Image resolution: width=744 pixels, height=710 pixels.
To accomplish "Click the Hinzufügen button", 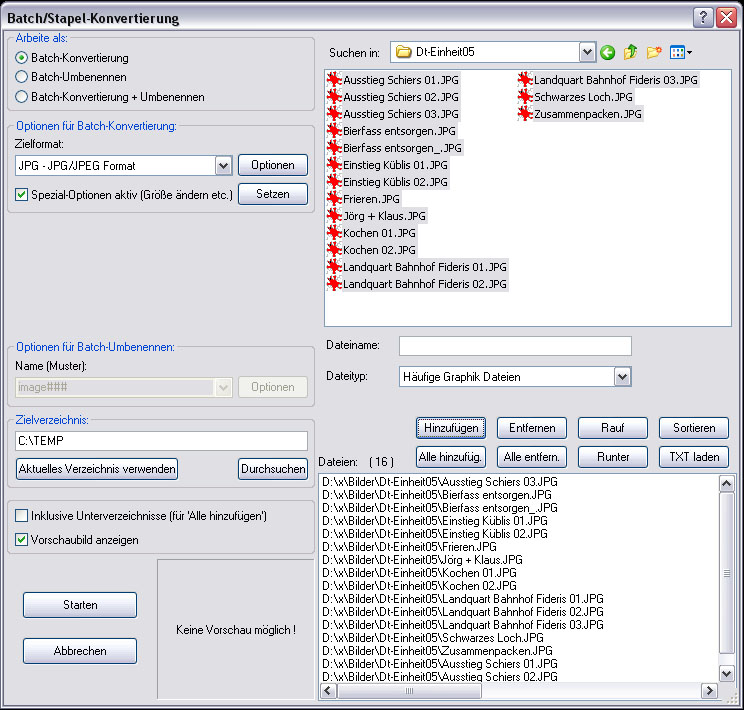I will [x=451, y=428].
